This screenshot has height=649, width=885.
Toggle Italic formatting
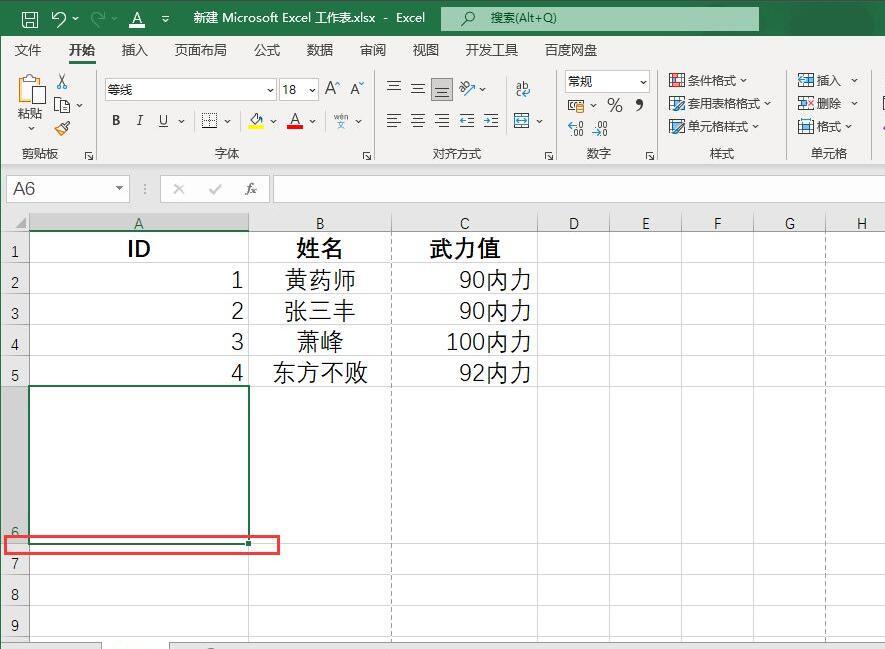pyautogui.click(x=139, y=120)
